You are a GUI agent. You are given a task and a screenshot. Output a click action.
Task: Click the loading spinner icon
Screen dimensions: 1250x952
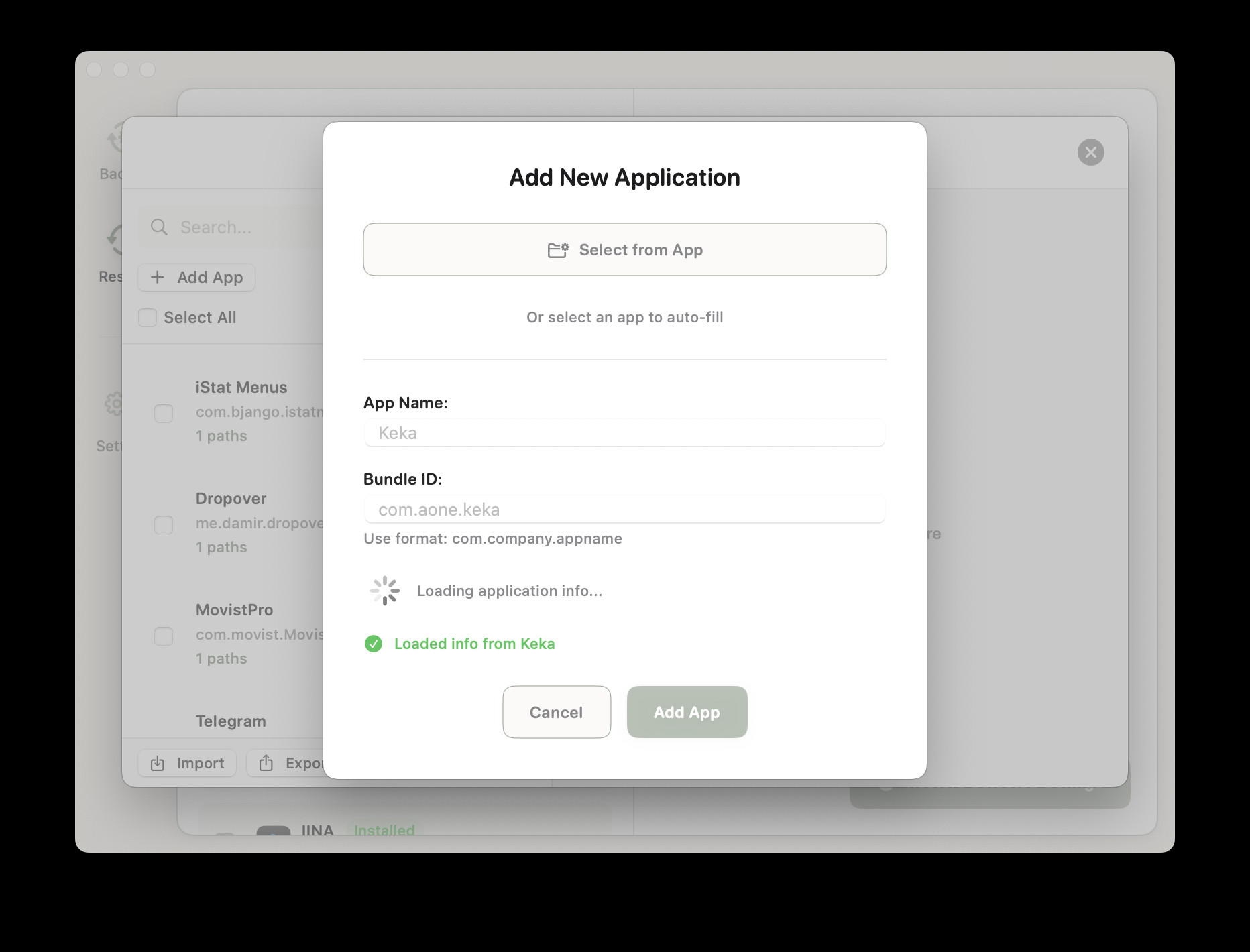click(x=385, y=591)
